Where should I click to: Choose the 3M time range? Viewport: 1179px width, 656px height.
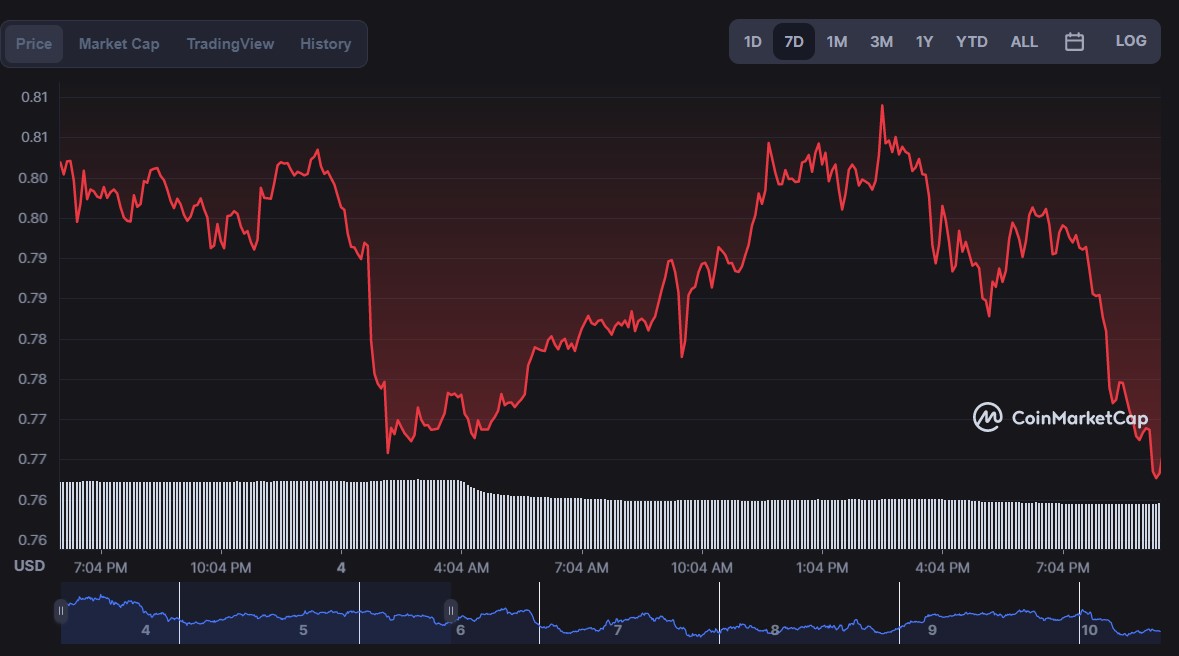pos(881,42)
